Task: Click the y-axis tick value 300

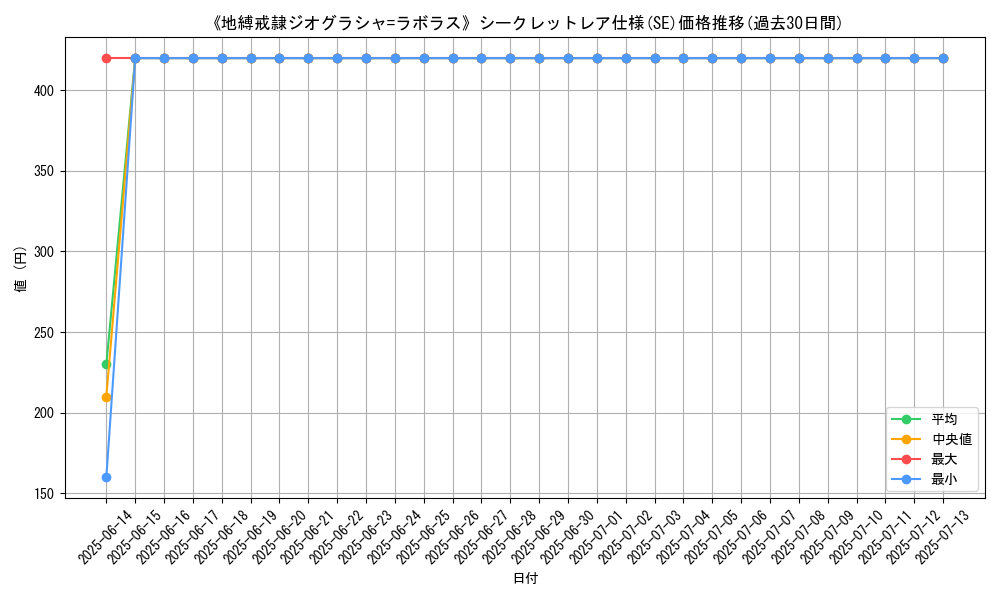Action: pyautogui.click(x=43, y=252)
